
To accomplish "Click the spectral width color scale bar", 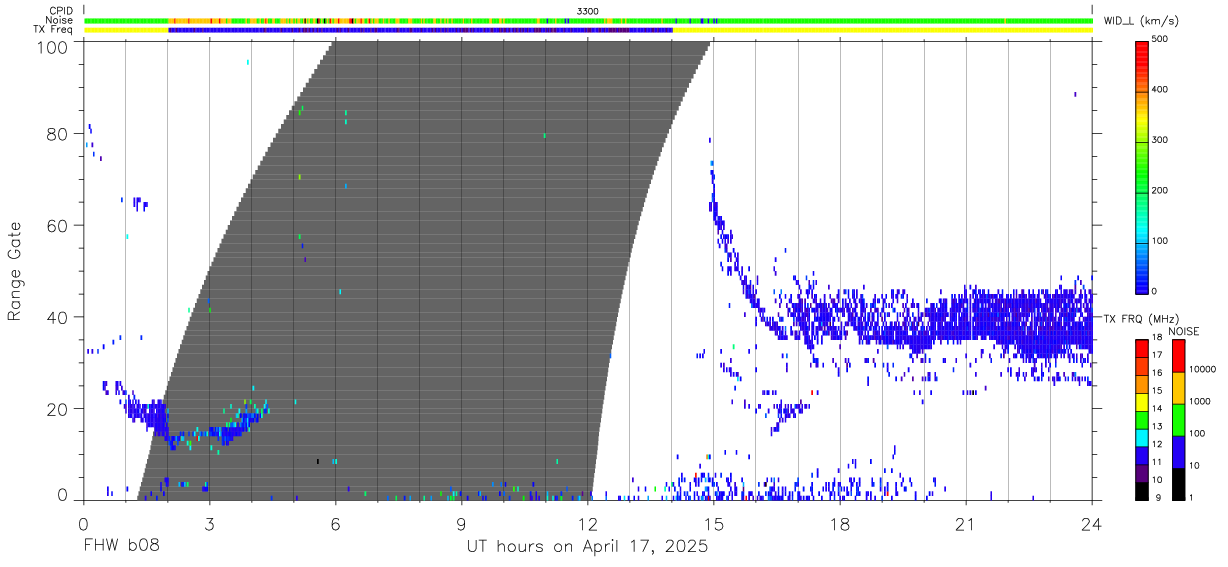I will [x=1142, y=166].
